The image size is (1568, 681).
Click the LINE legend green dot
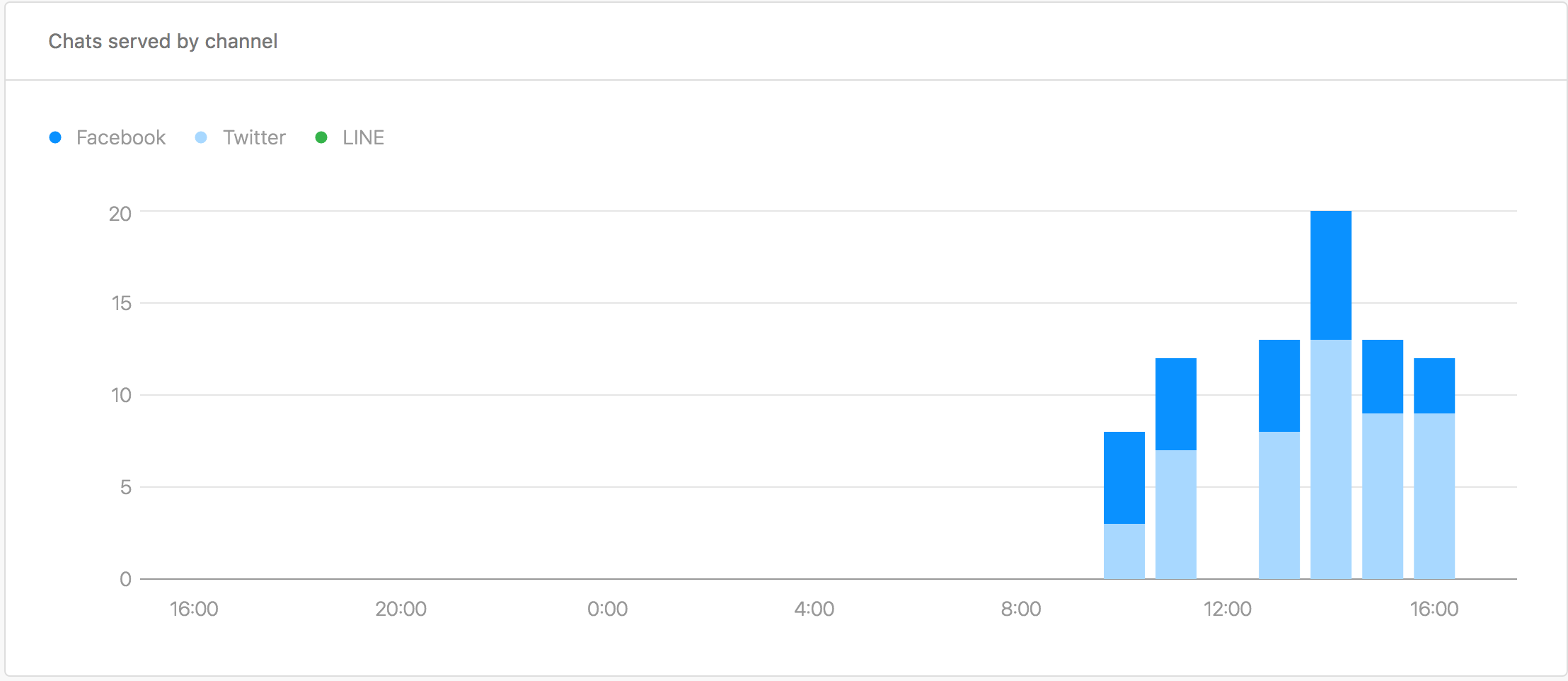(321, 137)
